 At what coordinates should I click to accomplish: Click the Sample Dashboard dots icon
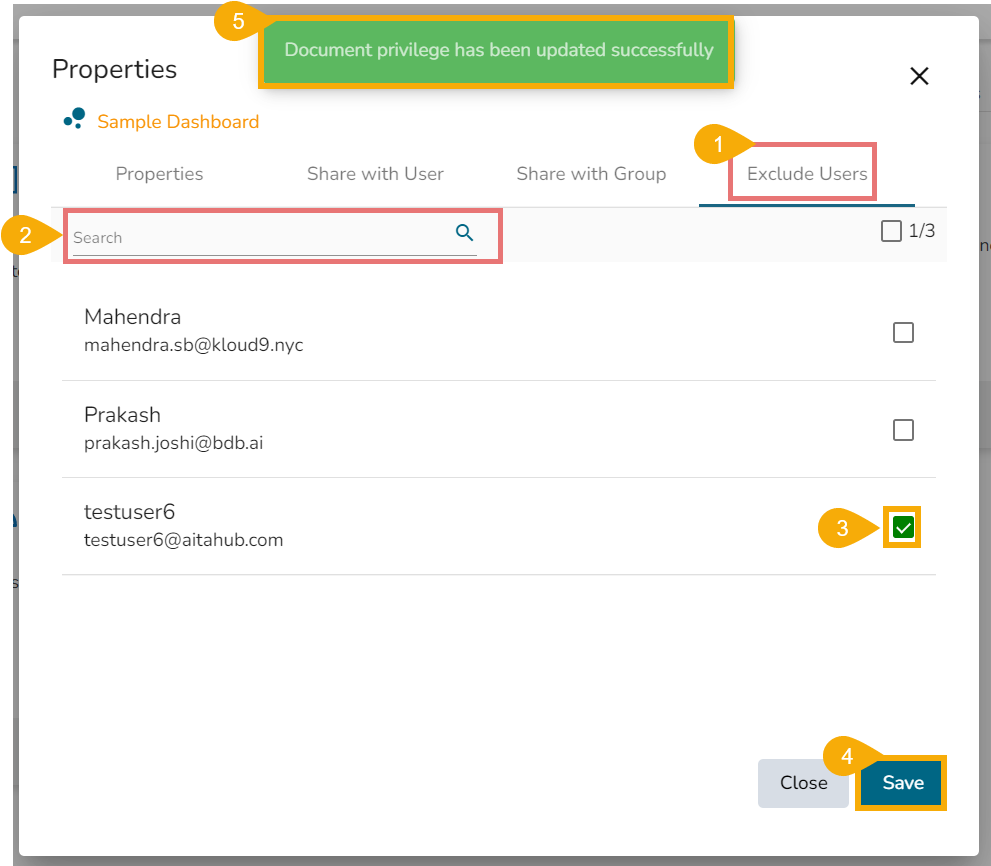coord(75,119)
